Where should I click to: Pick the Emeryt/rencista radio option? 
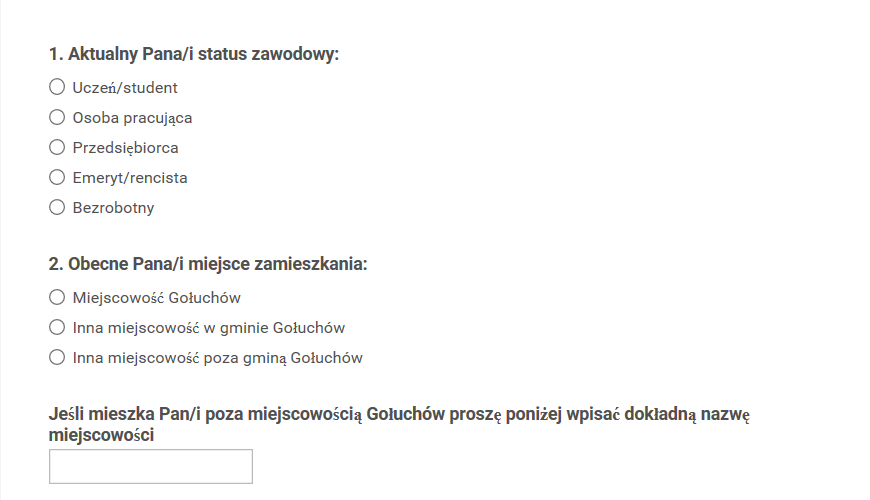[57, 177]
